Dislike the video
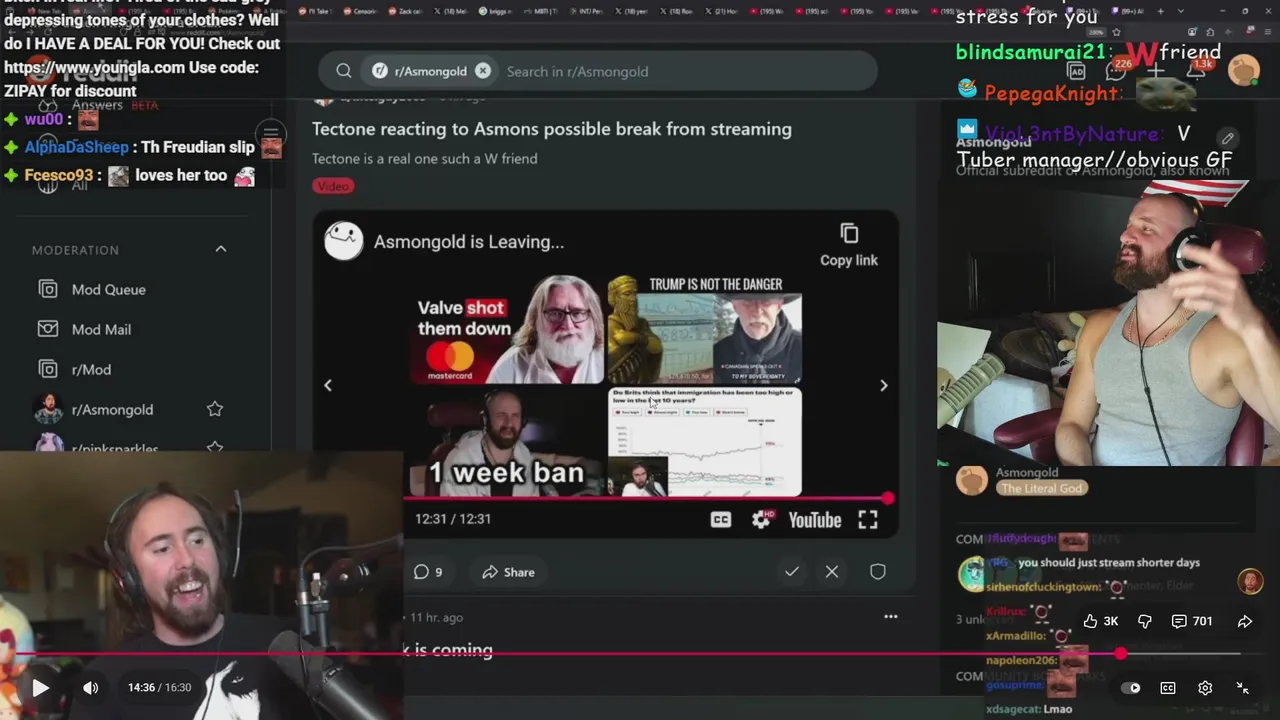Screen dimensions: 1280x720 tap(1145, 621)
